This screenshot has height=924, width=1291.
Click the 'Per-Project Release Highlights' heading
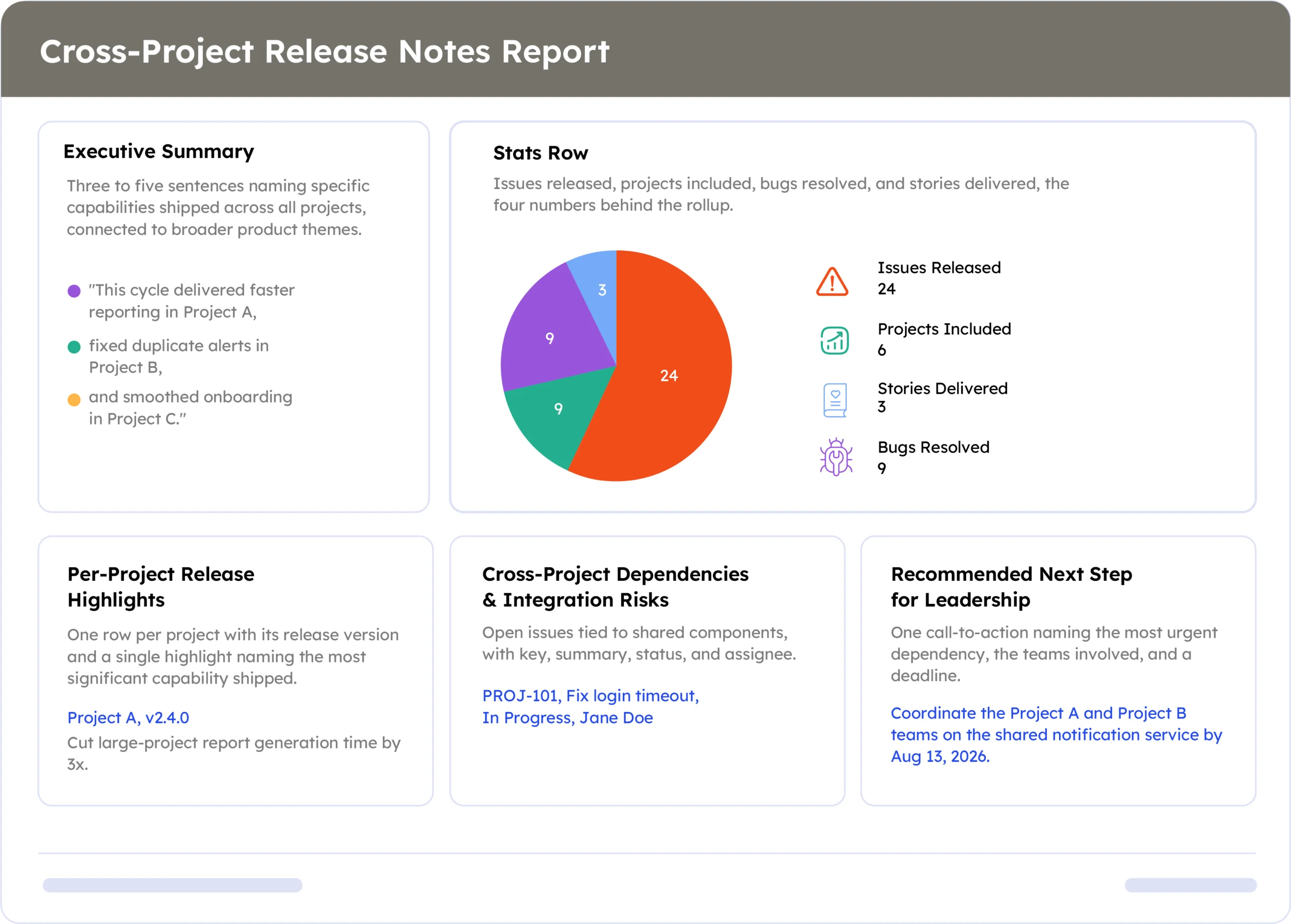(x=161, y=587)
